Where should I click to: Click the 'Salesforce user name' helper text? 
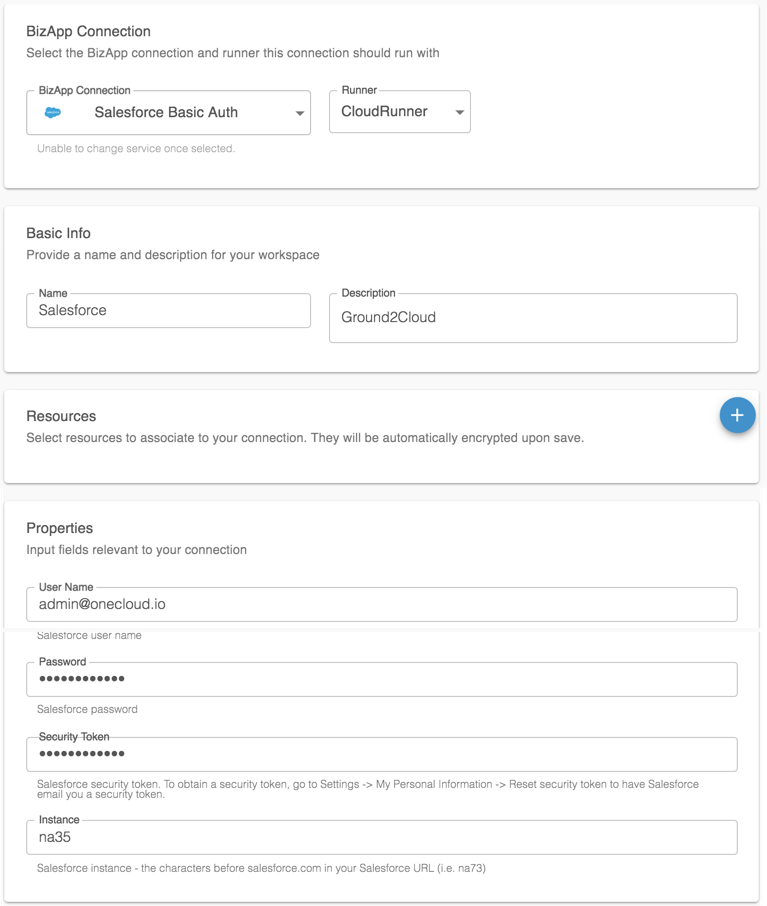click(89, 635)
